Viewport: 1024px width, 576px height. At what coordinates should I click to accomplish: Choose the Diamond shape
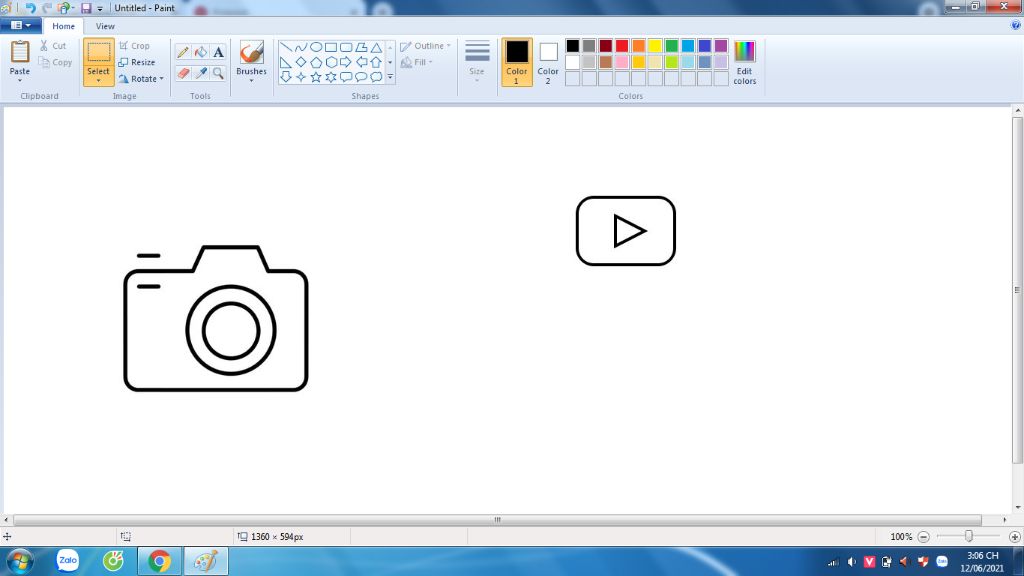pyautogui.click(x=301, y=63)
